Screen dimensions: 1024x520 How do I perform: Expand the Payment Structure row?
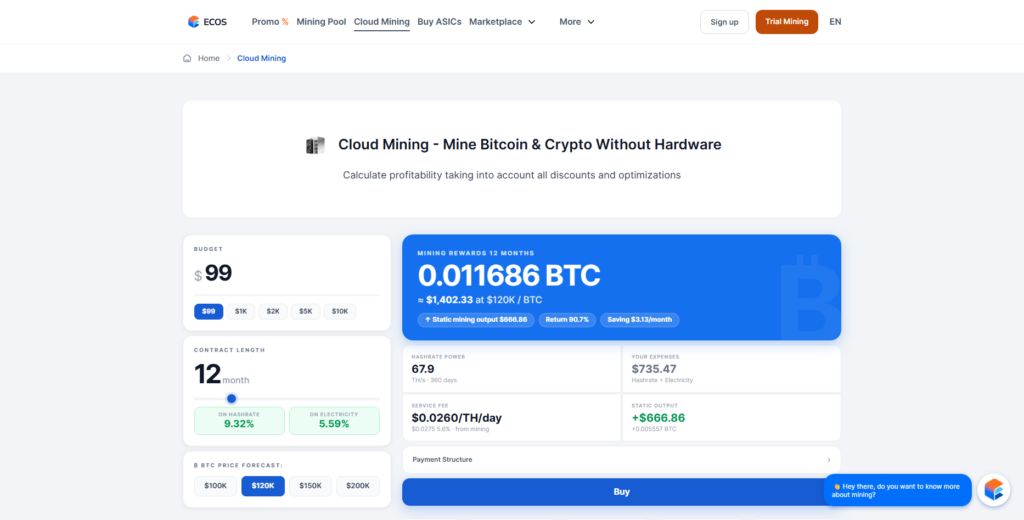tap(621, 460)
